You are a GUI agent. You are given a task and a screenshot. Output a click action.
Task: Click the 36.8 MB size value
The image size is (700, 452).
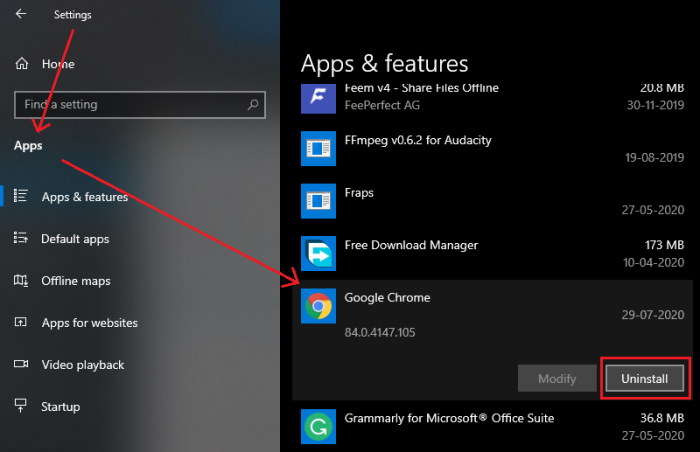(x=662, y=418)
